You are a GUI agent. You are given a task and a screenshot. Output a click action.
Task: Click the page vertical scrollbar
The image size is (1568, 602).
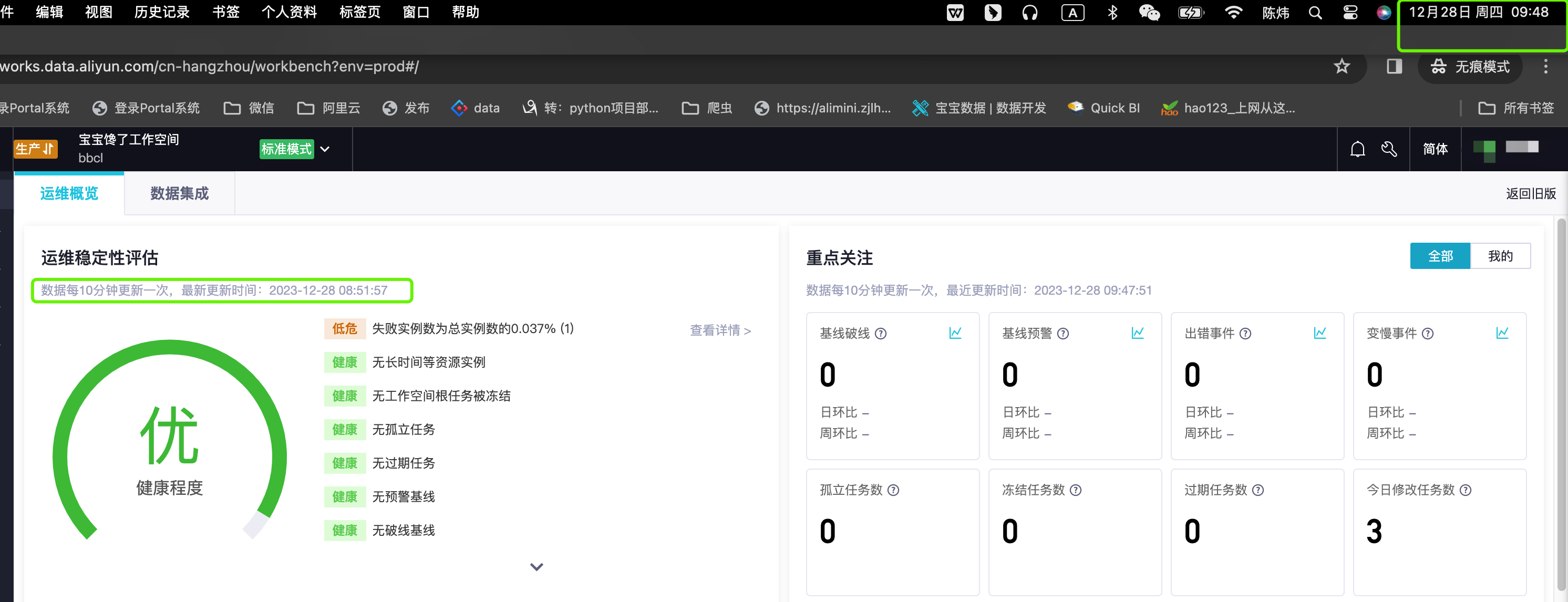coord(1561,405)
